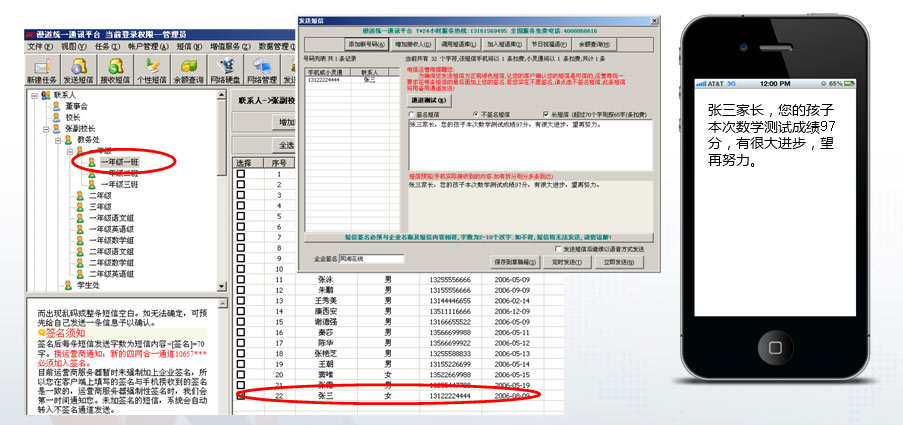903x425 pixels.
Task: Select 一年级三班 in the contact tree
Action: click(x=122, y=184)
